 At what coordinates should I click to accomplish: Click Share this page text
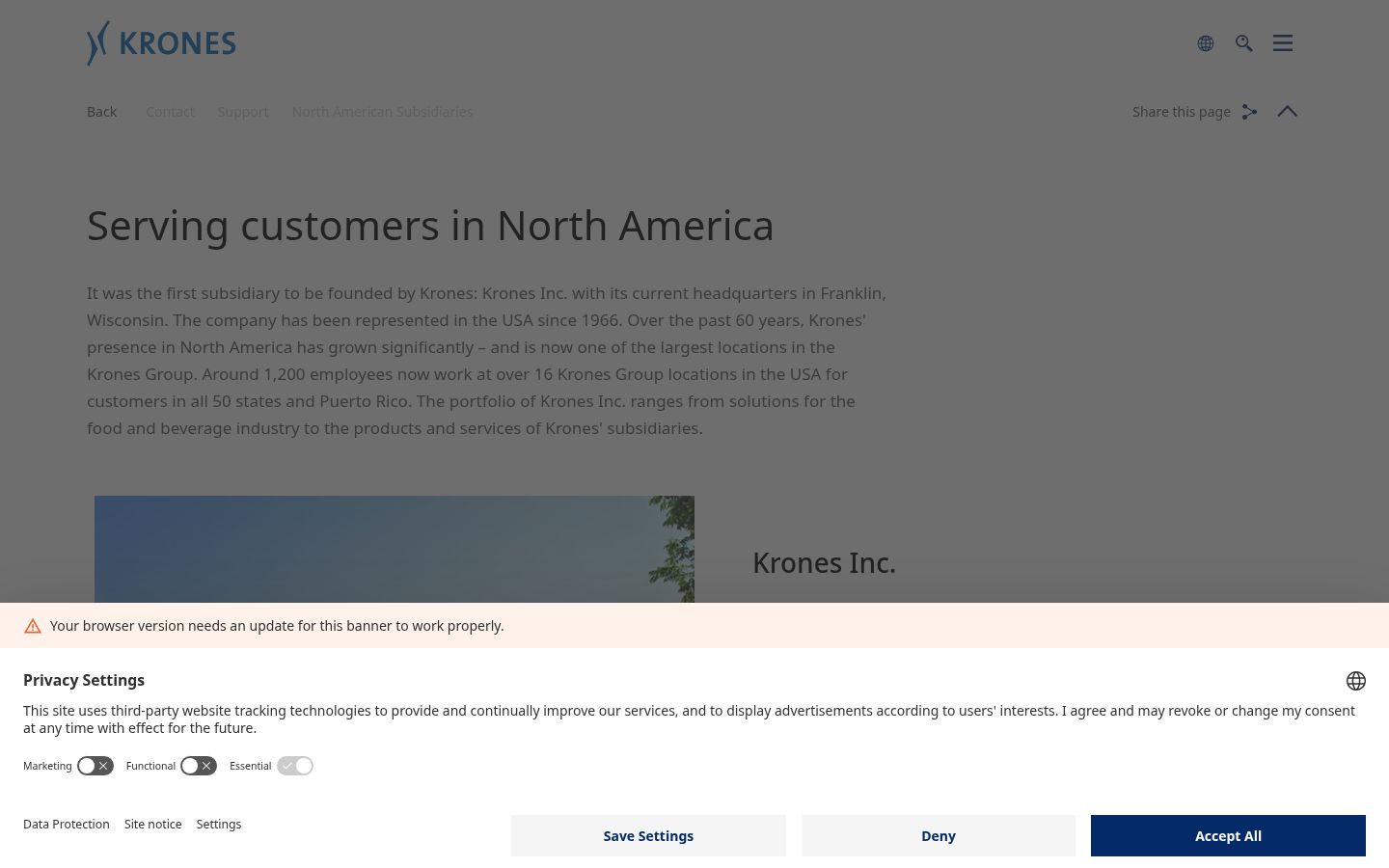point(1181,112)
